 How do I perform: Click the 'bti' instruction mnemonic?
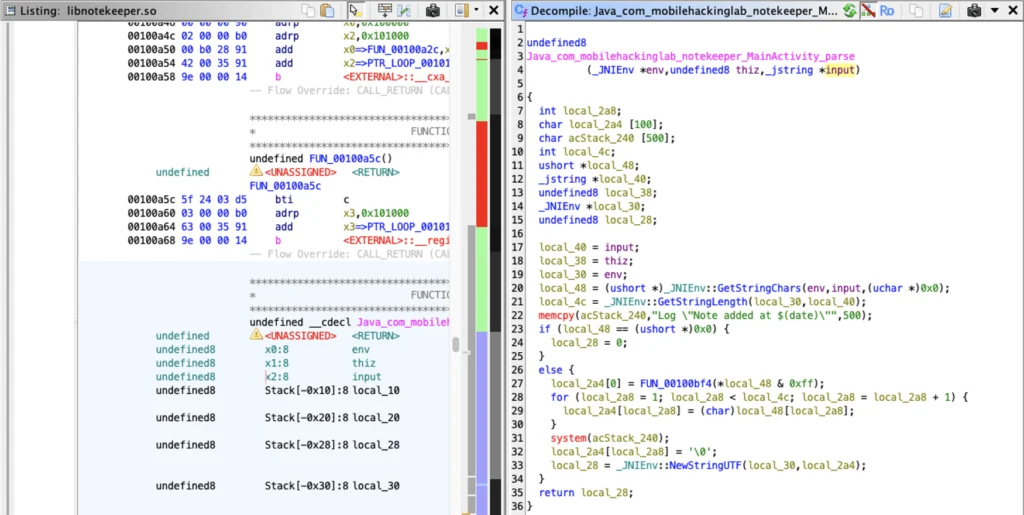point(285,200)
